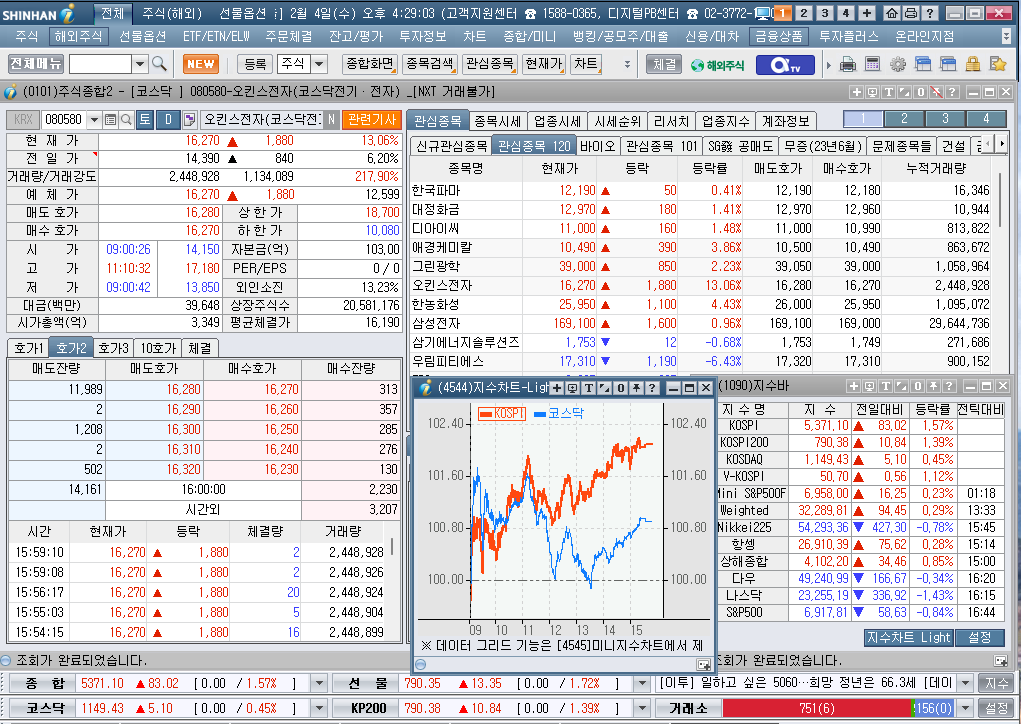Click T font icon in 지수바 window header

(x=886, y=386)
